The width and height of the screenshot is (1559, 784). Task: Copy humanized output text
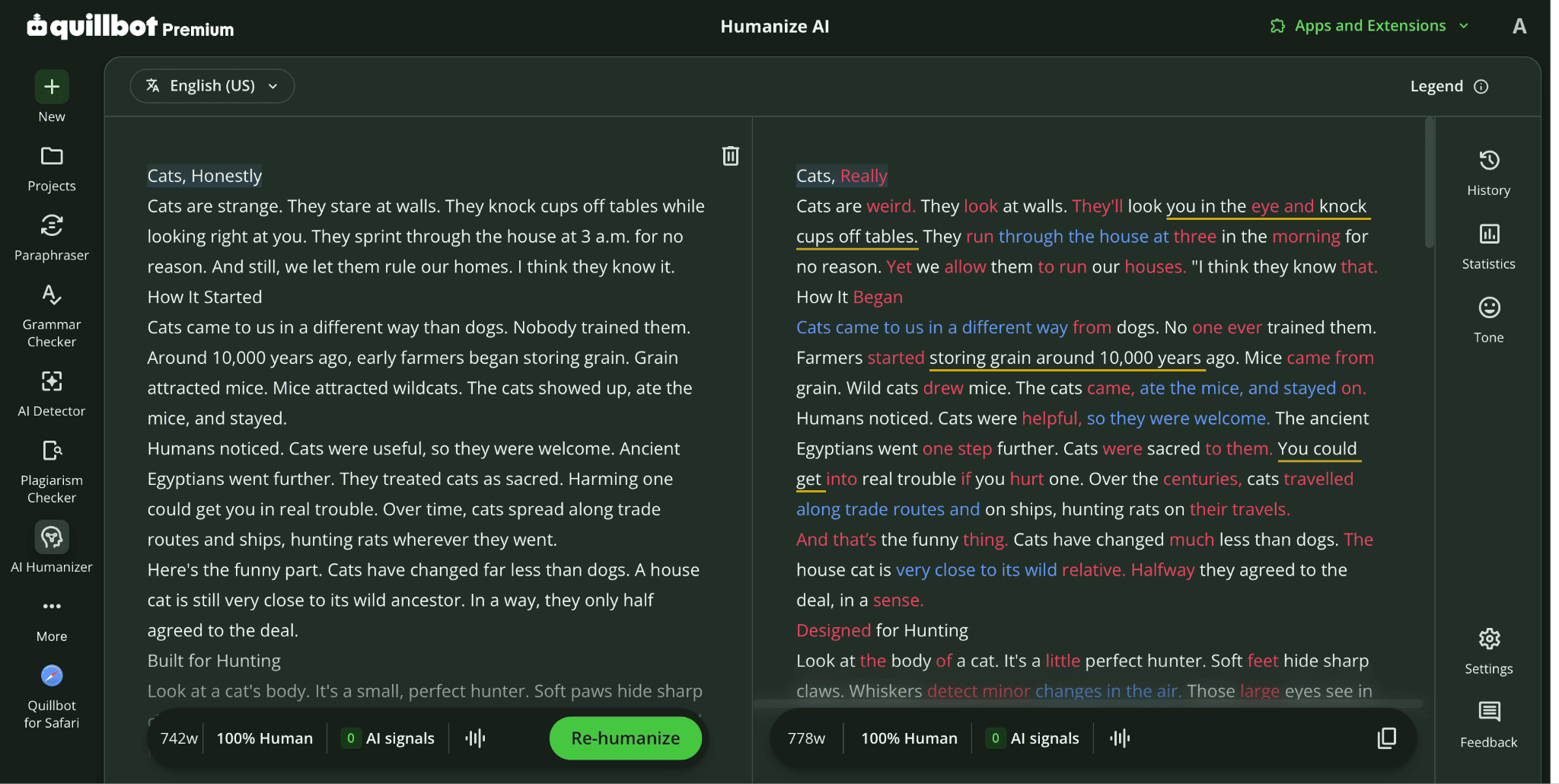[x=1387, y=738]
